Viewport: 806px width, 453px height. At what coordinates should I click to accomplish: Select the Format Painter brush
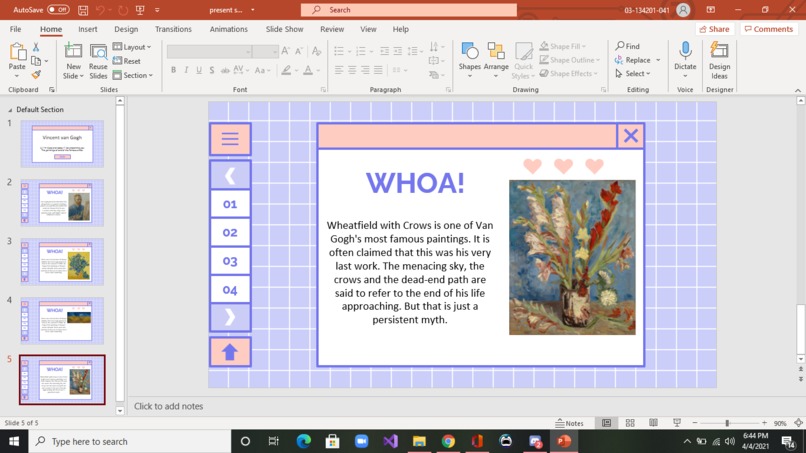click(36, 75)
